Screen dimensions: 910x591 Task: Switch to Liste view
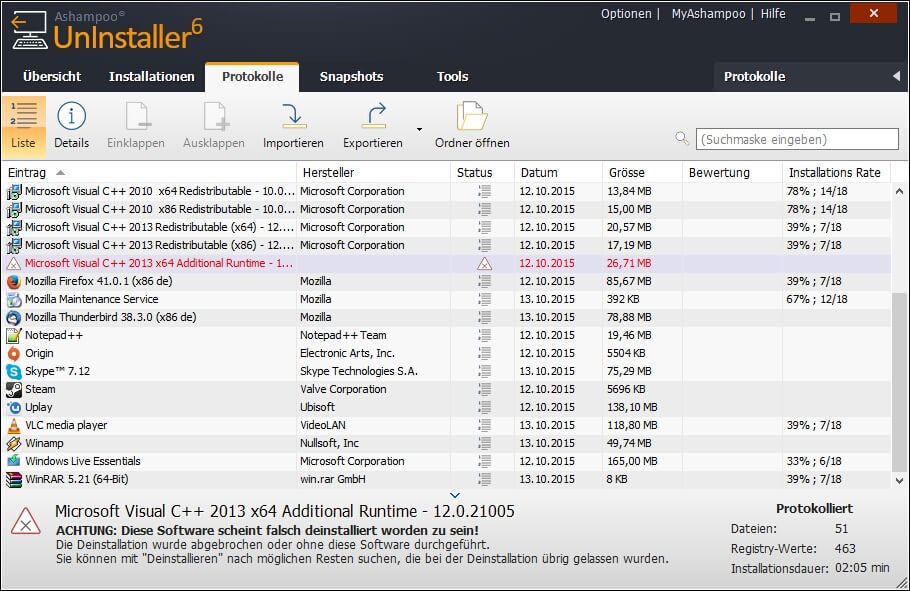pos(24,126)
